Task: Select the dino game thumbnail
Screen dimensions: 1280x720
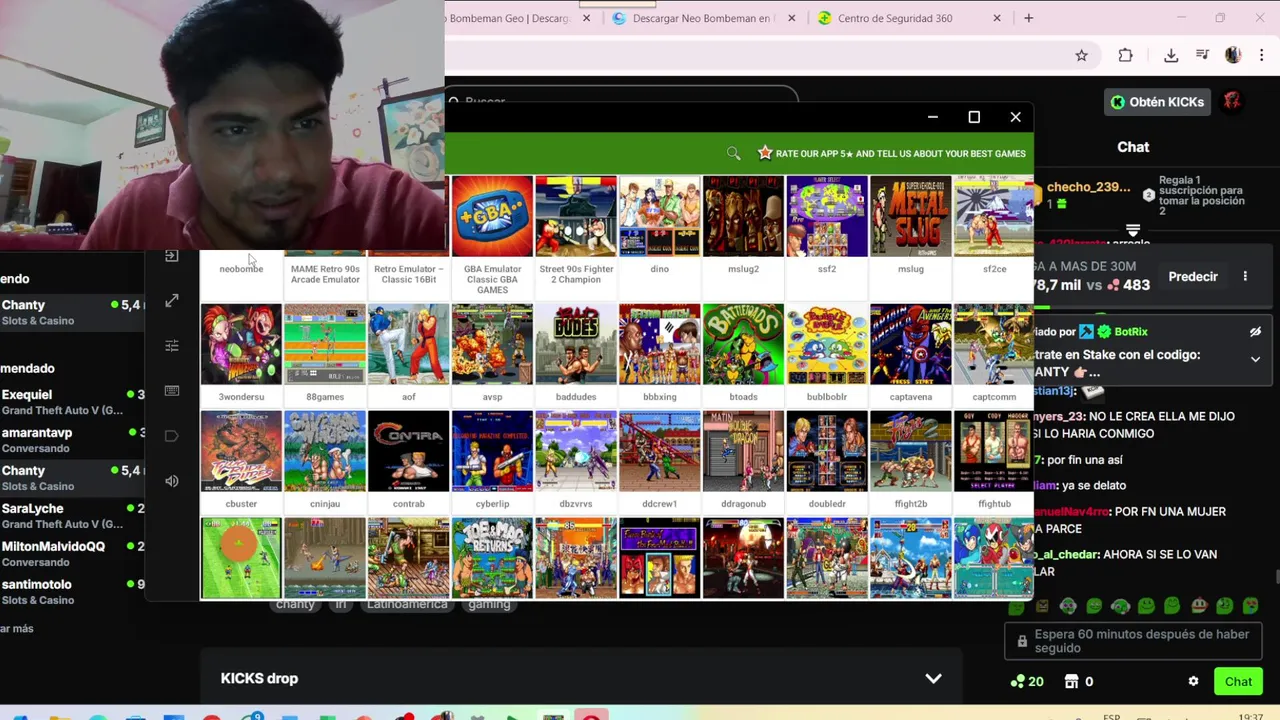Action: [x=659, y=216]
